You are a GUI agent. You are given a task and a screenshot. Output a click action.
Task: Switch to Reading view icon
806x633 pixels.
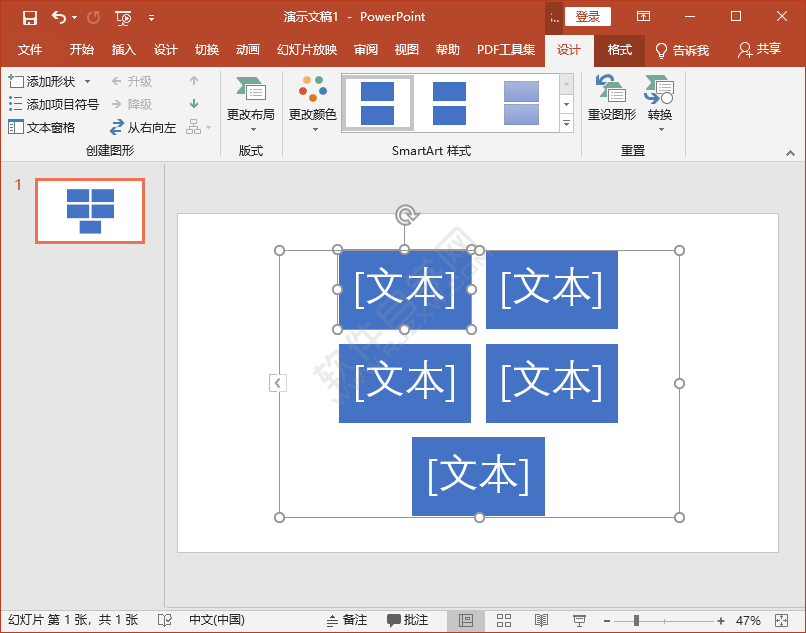point(541,621)
